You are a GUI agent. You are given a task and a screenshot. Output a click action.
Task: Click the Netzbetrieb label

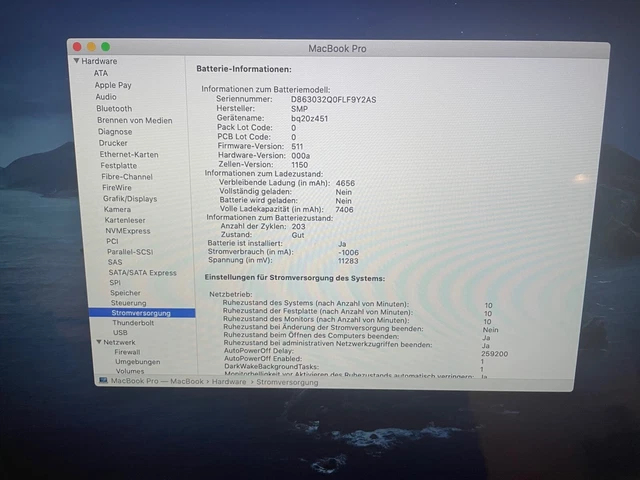click(x=231, y=294)
